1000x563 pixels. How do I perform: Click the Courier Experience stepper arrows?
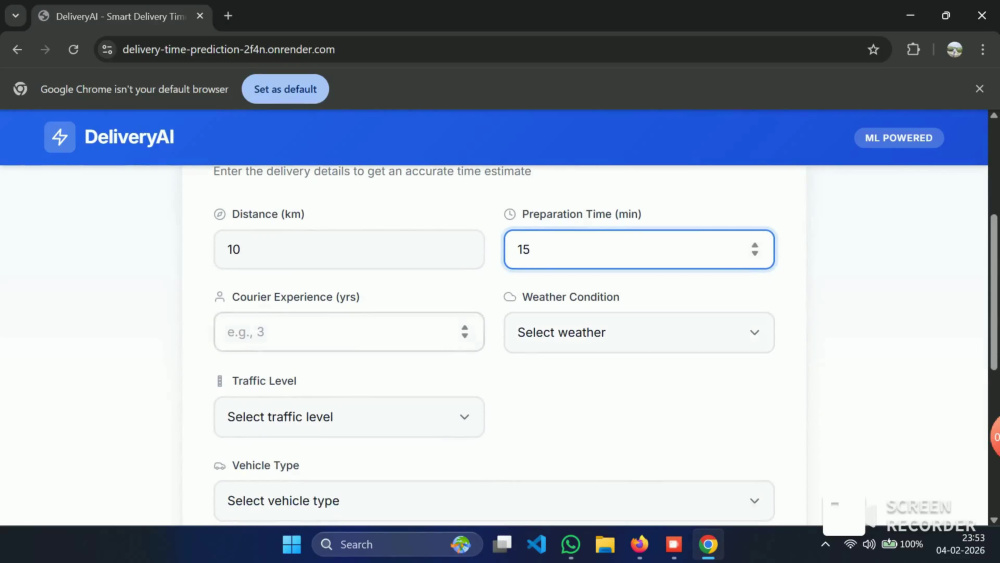point(464,332)
